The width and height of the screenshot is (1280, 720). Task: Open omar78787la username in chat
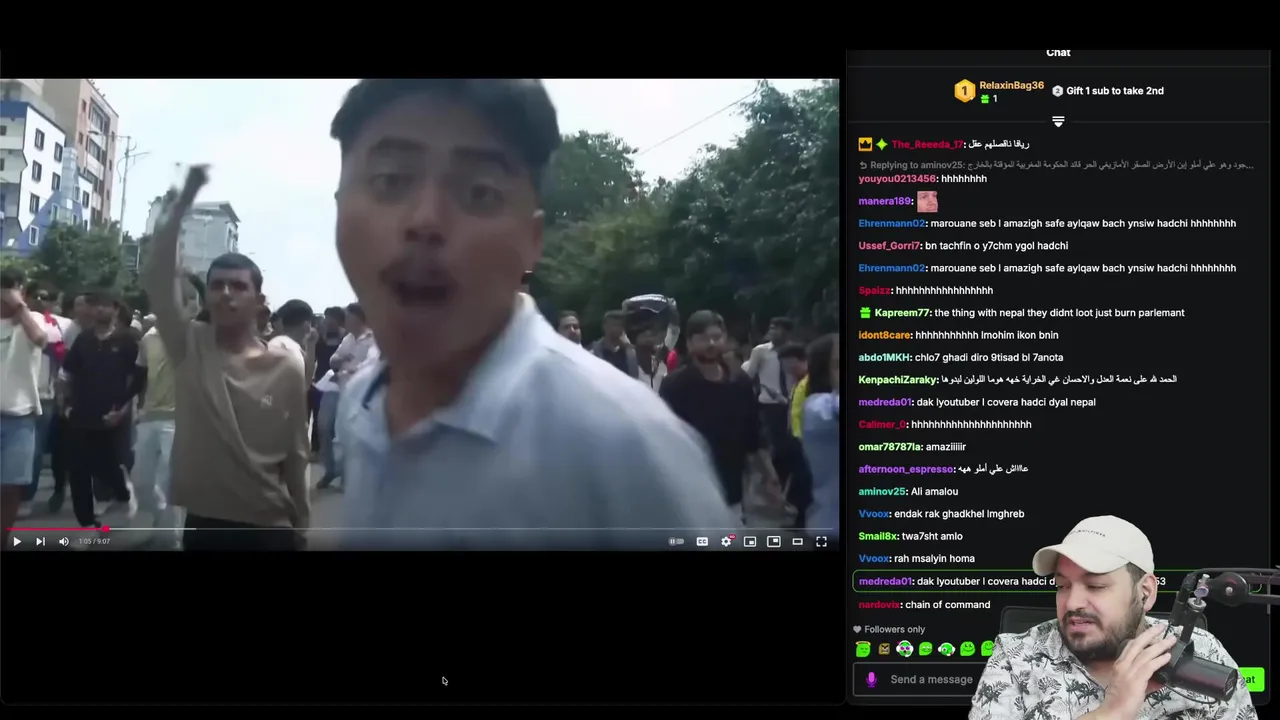point(889,447)
